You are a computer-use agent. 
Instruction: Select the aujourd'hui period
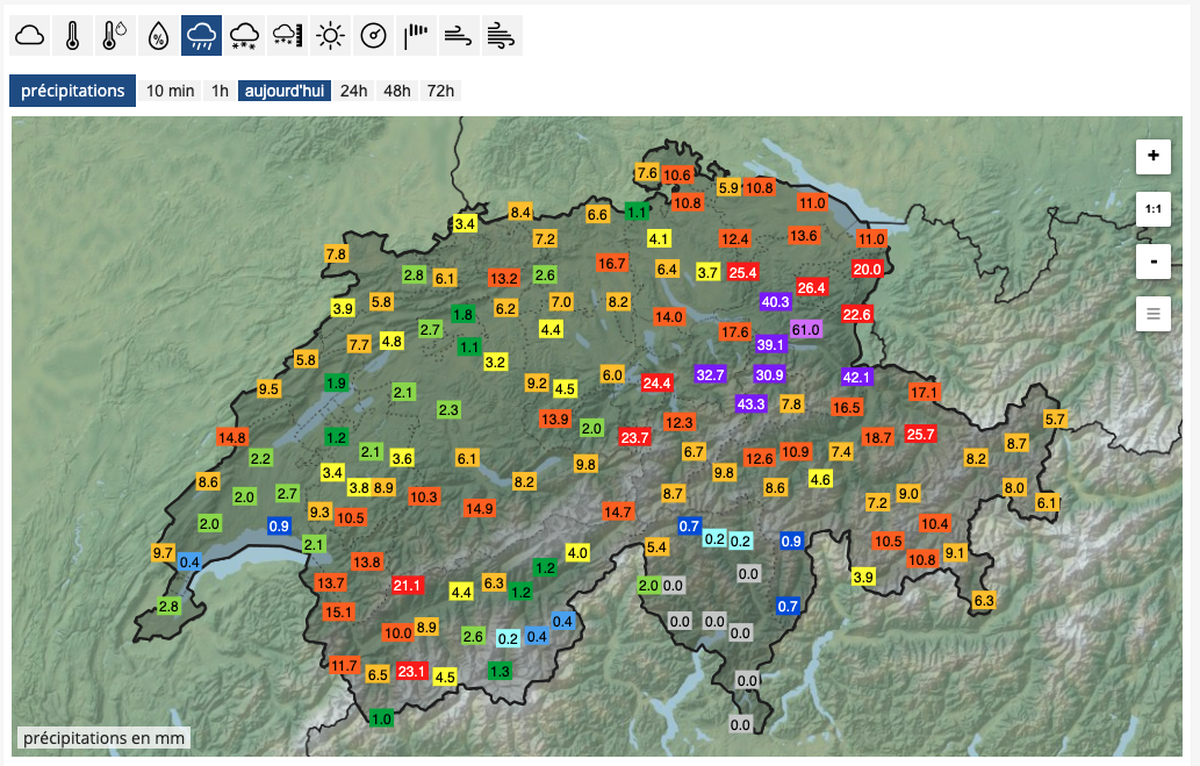pyautogui.click(x=284, y=91)
